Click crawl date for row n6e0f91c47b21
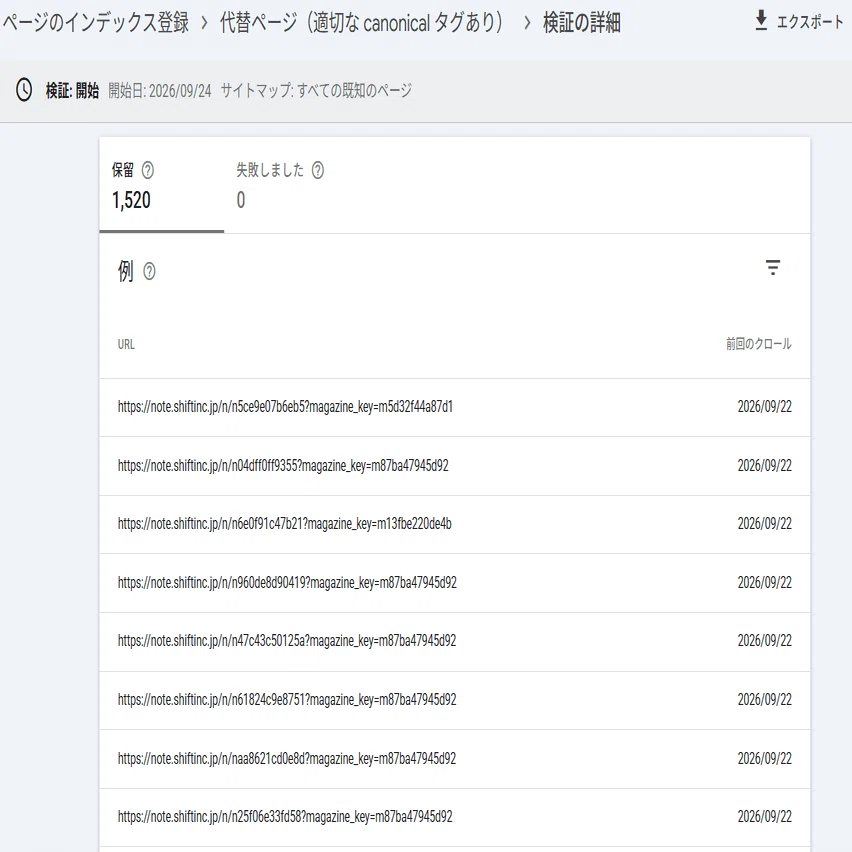Viewport: 852px width, 852px height. point(765,524)
